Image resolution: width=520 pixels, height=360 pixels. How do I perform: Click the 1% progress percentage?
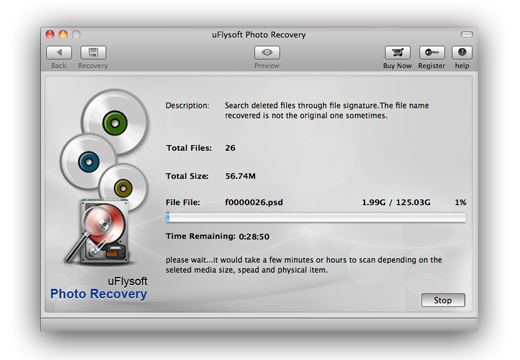point(461,202)
